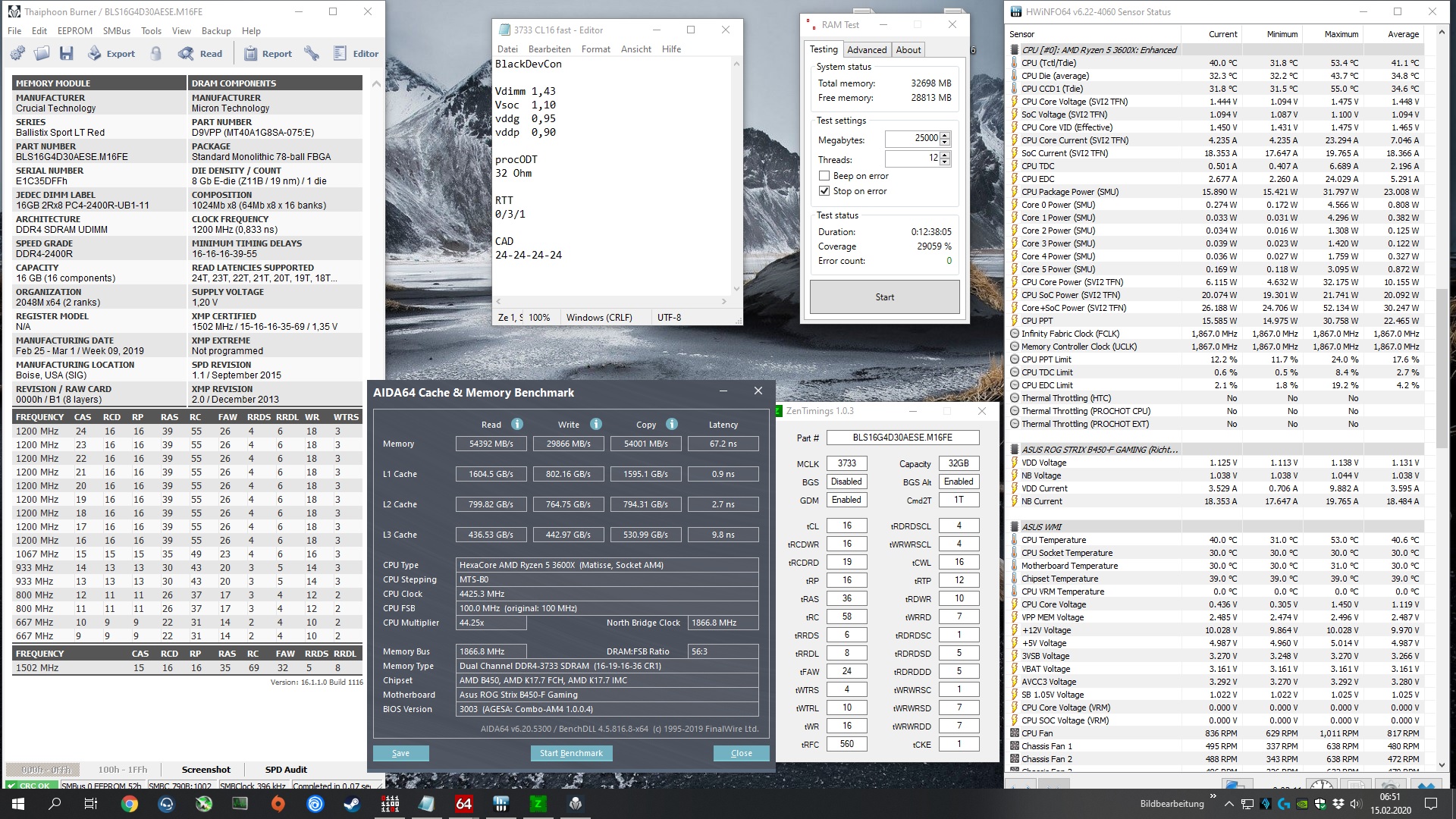Open the Editor toolbar icon
The image size is (1456, 819).
tap(340, 53)
